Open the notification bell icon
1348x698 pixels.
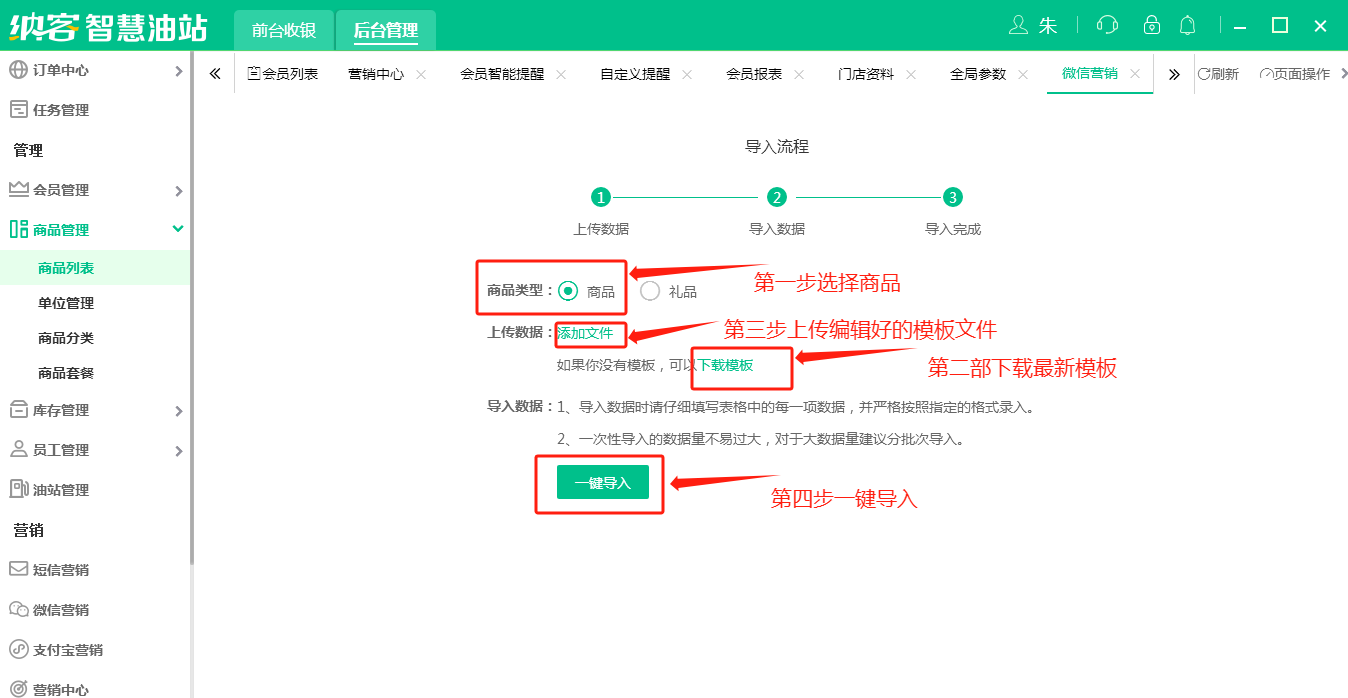click(x=1188, y=25)
